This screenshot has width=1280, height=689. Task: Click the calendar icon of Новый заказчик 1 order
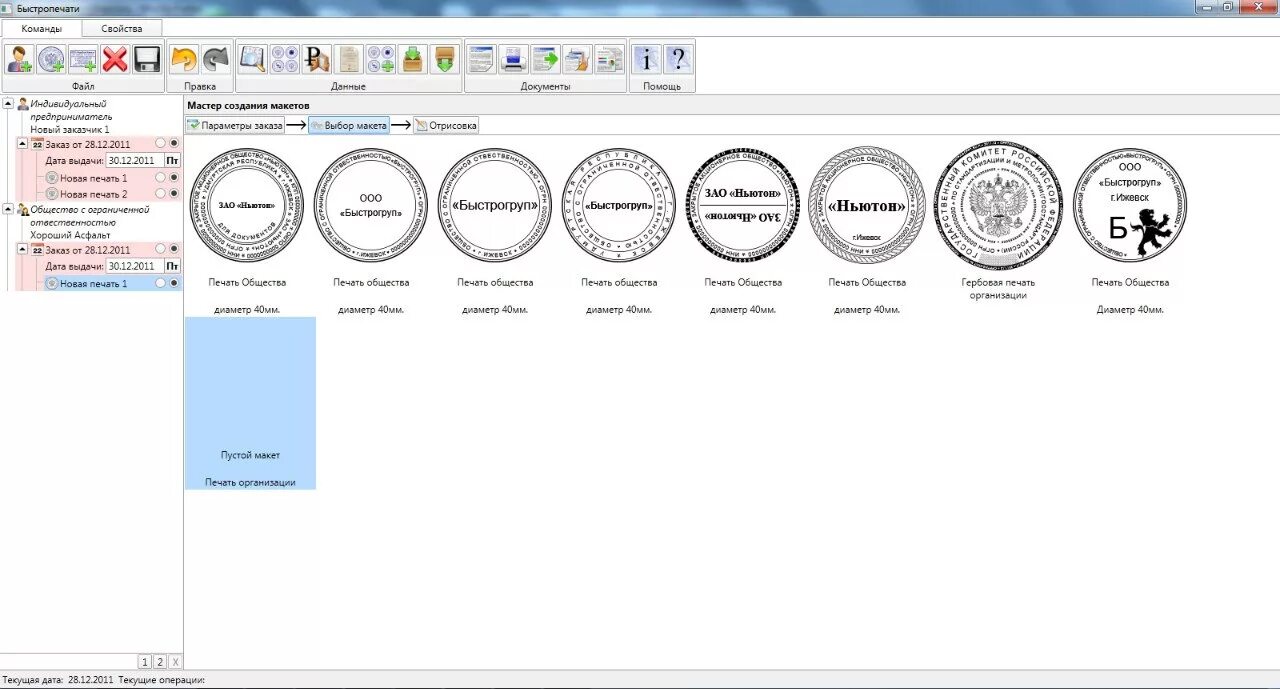(x=37, y=145)
